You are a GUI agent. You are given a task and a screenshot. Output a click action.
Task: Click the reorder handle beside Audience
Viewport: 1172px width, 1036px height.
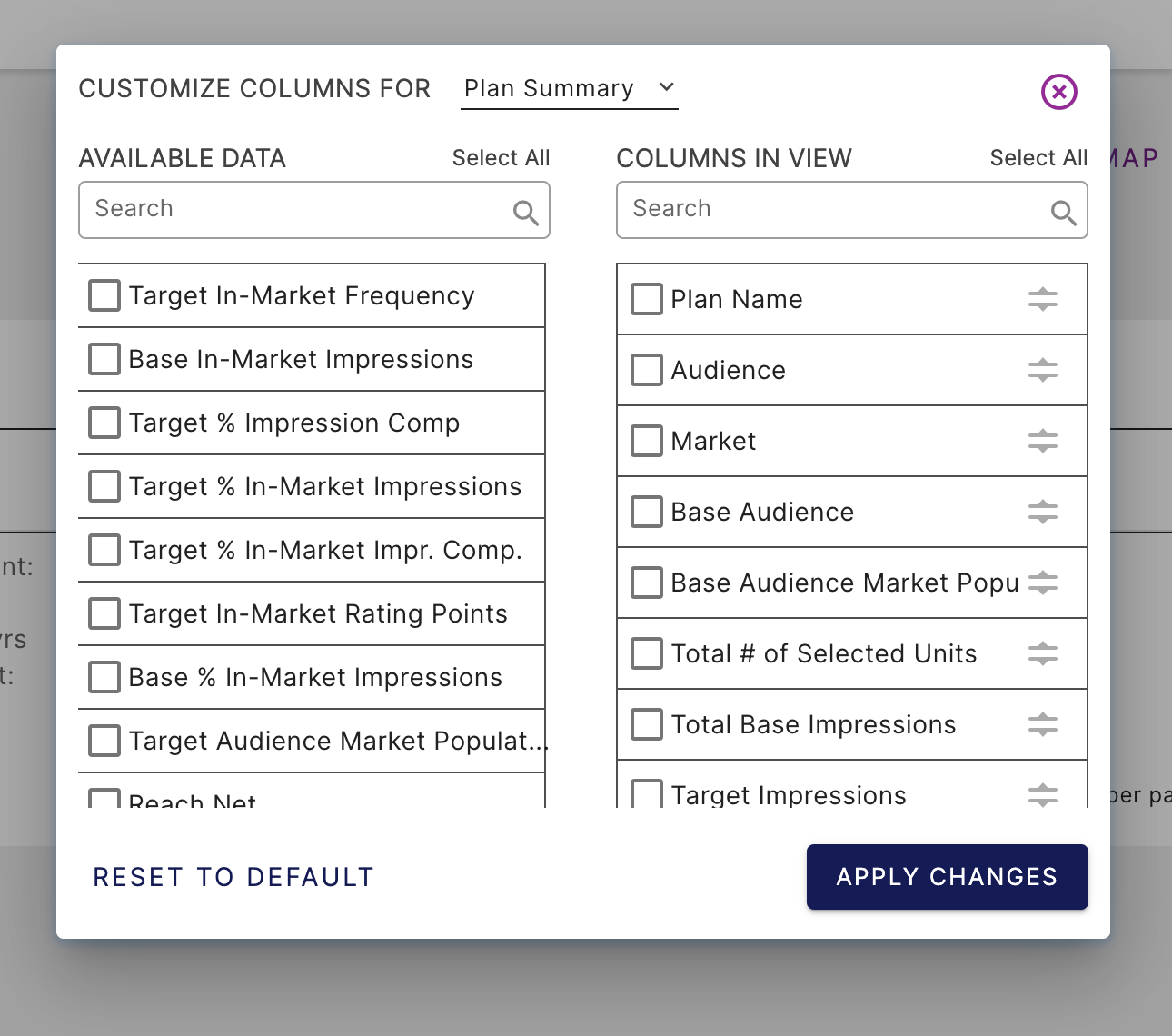[1043, 370]
